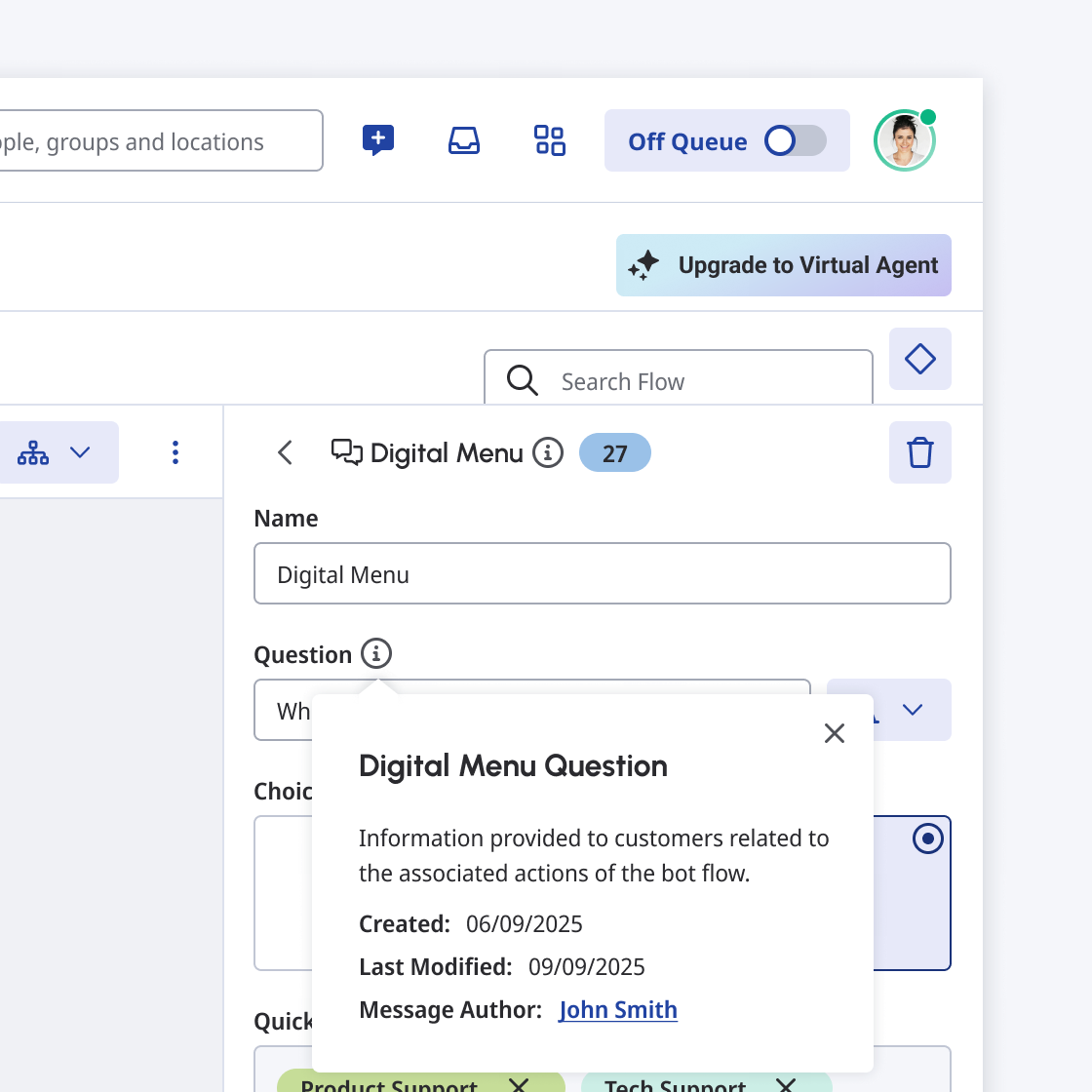The width and height of the screenshot is (1092, 1092).
Task: Click Upgrade to Virtual Agent button
Action: pyautogui.click(x=783, y=265)
